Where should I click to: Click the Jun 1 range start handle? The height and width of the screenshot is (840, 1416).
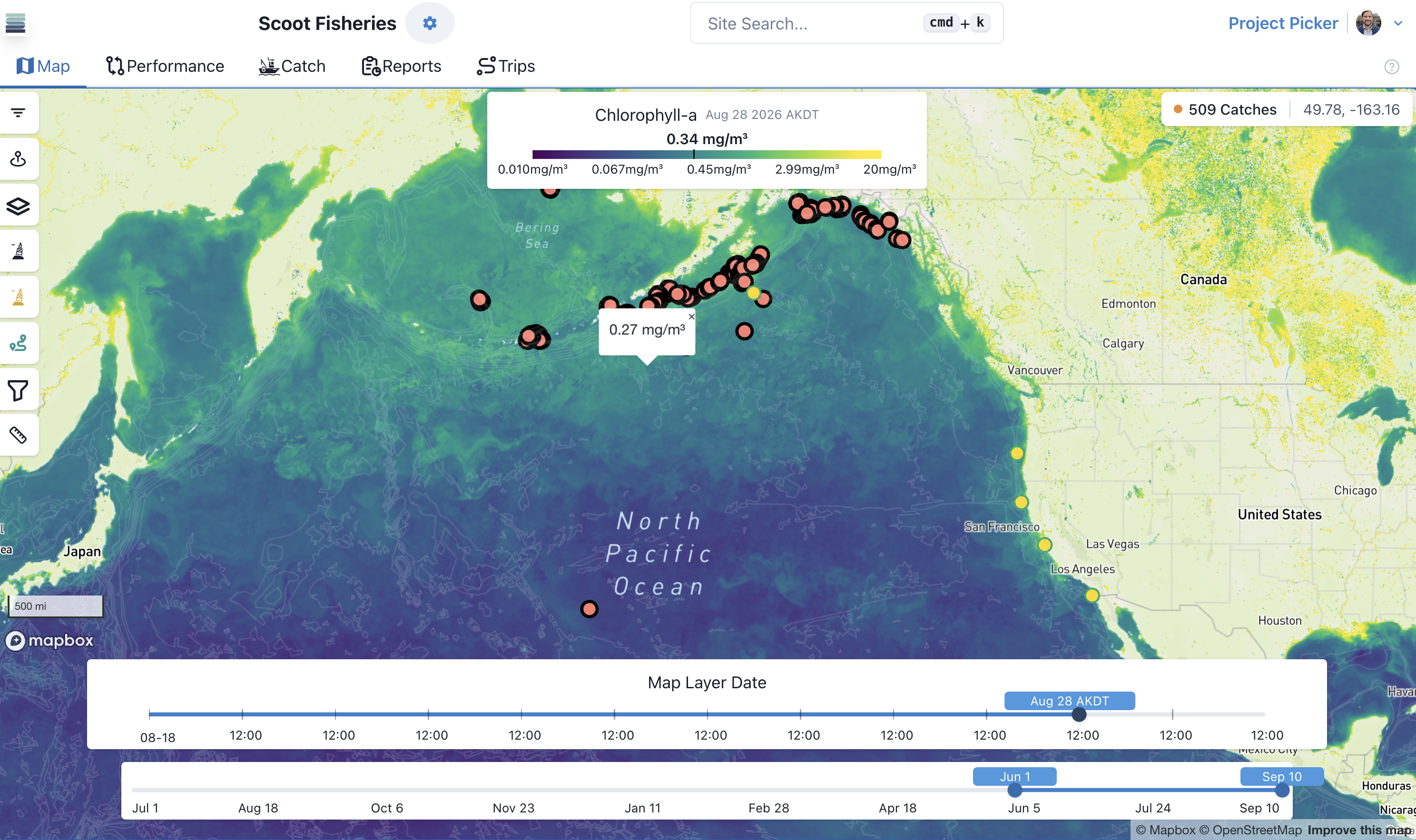[x=1014, y=790]
